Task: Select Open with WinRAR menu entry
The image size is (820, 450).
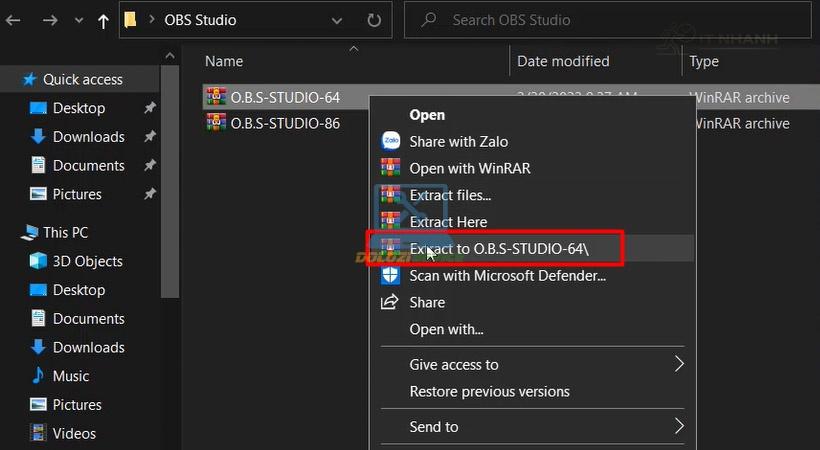Action: [x=469, y=168]
